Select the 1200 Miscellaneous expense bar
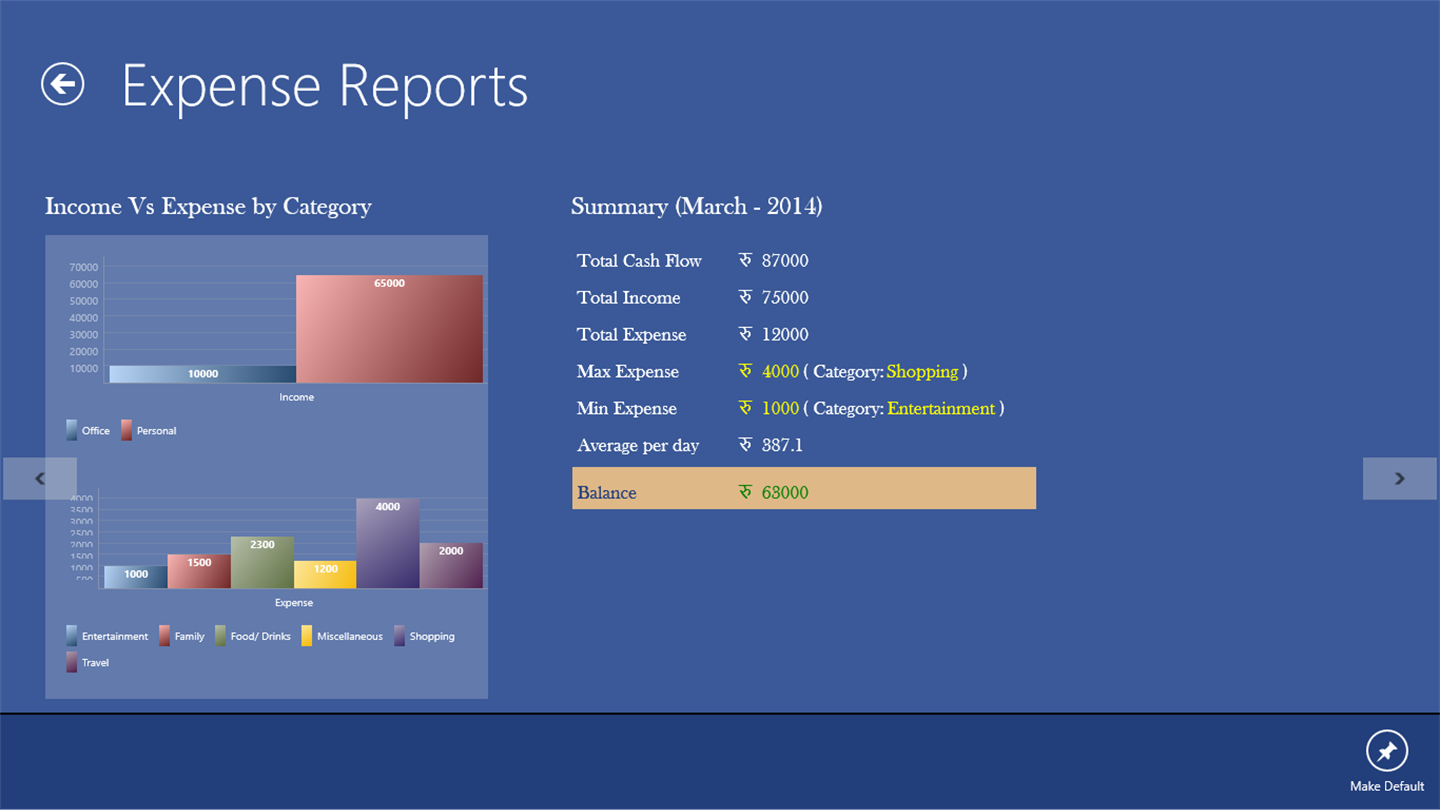 (325, 575)
